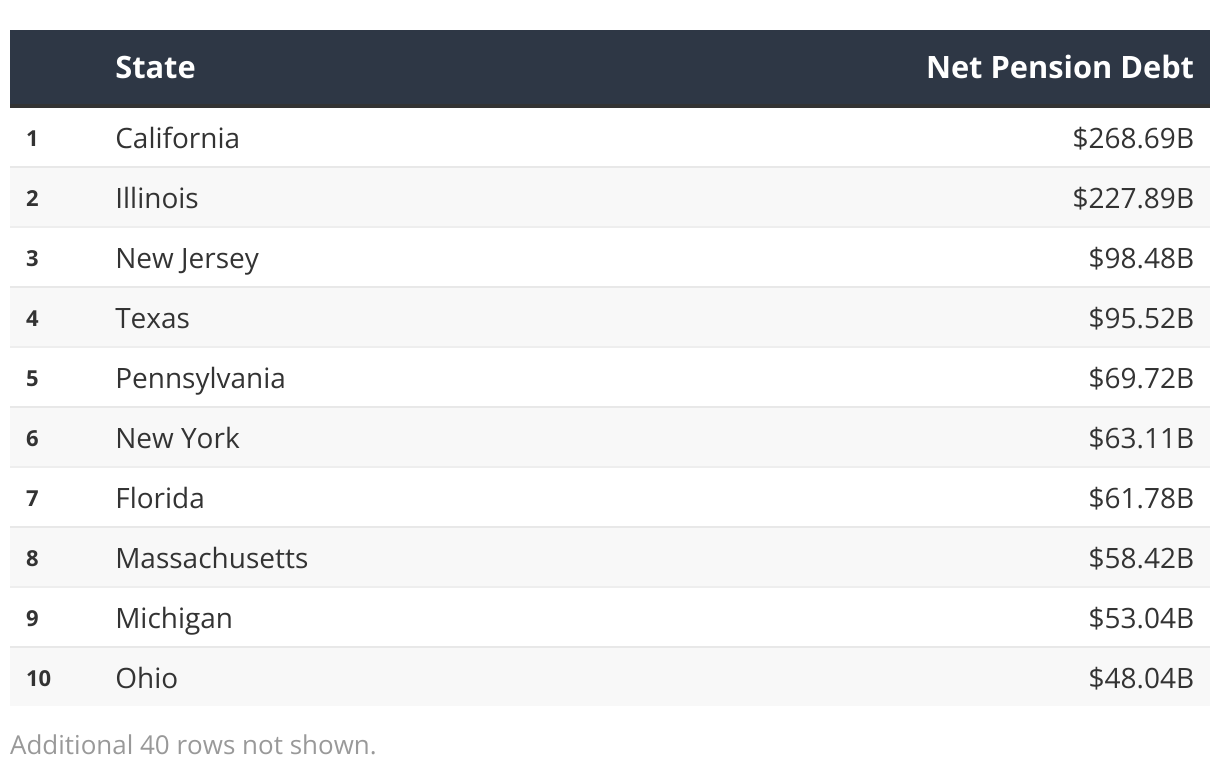Viewport: 1220px width, 772px height.
Task: Select Texas's $95.52B value
Action: [x=1141, y=318]
